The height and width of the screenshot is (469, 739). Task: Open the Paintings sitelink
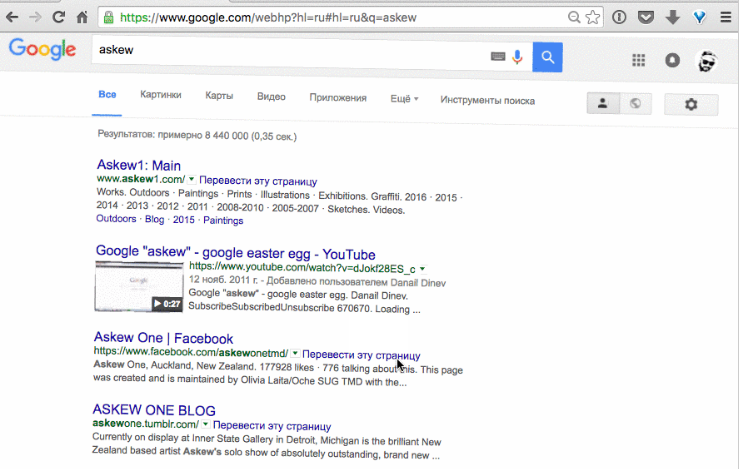coord(223,221)
